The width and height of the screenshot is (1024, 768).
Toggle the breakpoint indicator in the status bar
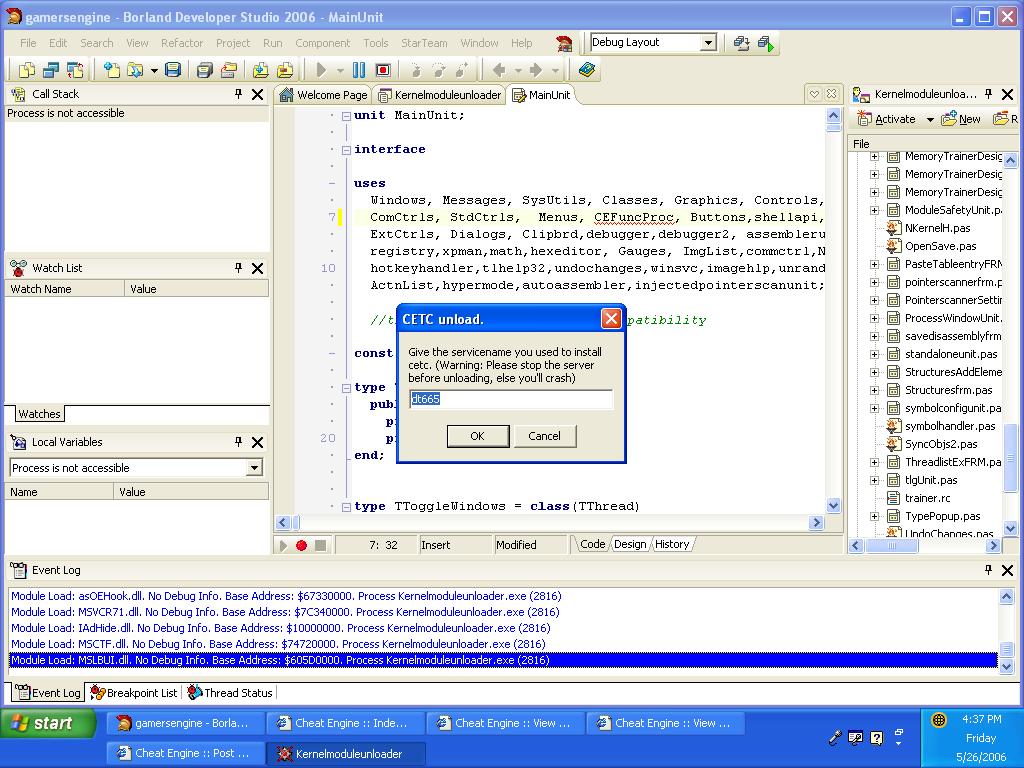[301, 544]
